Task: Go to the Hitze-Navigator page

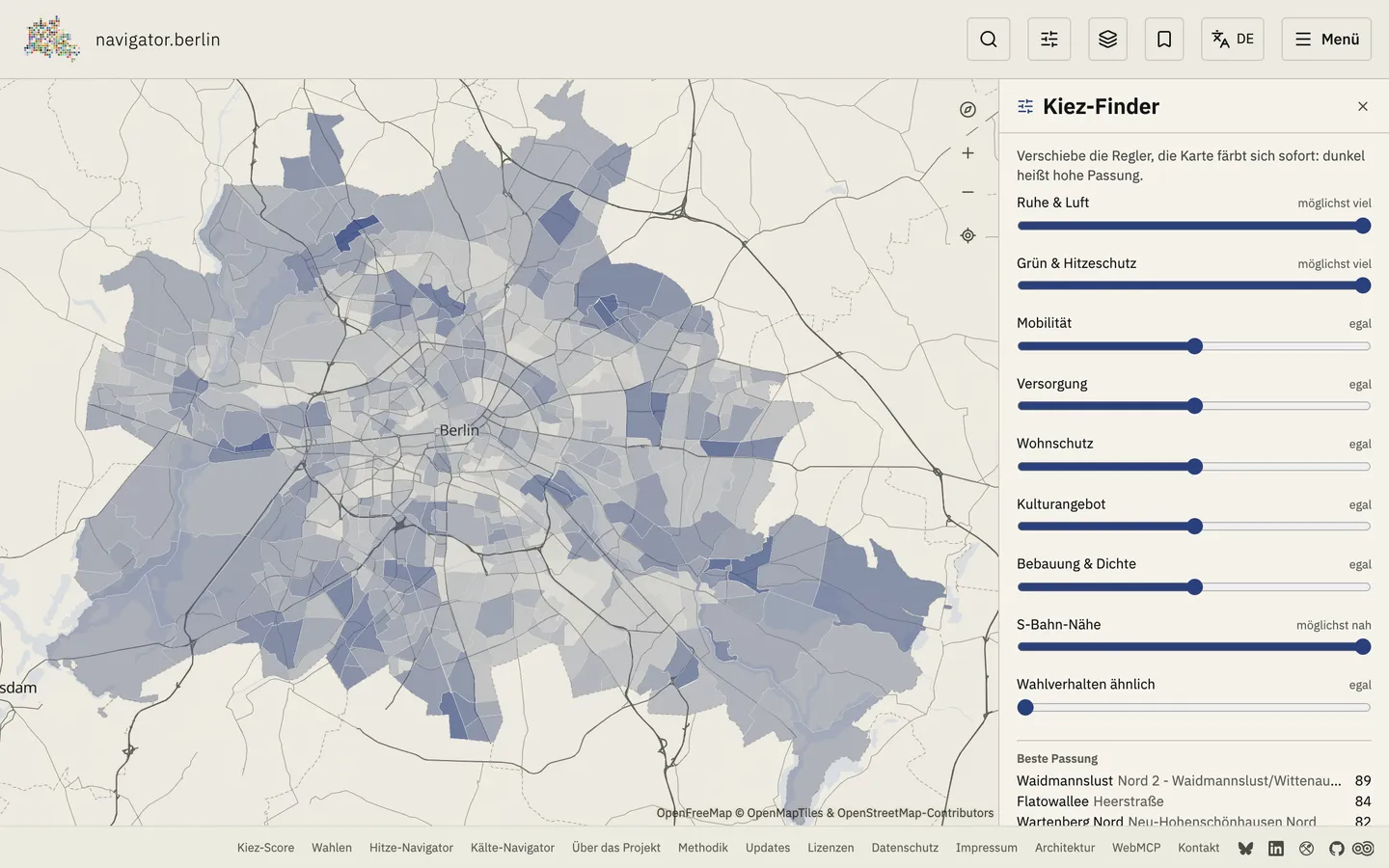Action: (411, 848)
